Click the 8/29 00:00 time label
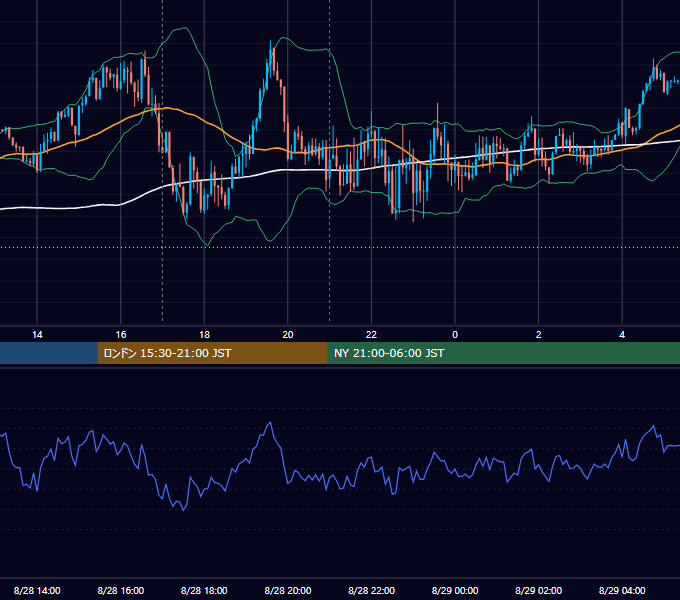Image resolution: width=680 pixels, height=600 pixels. 455,590
